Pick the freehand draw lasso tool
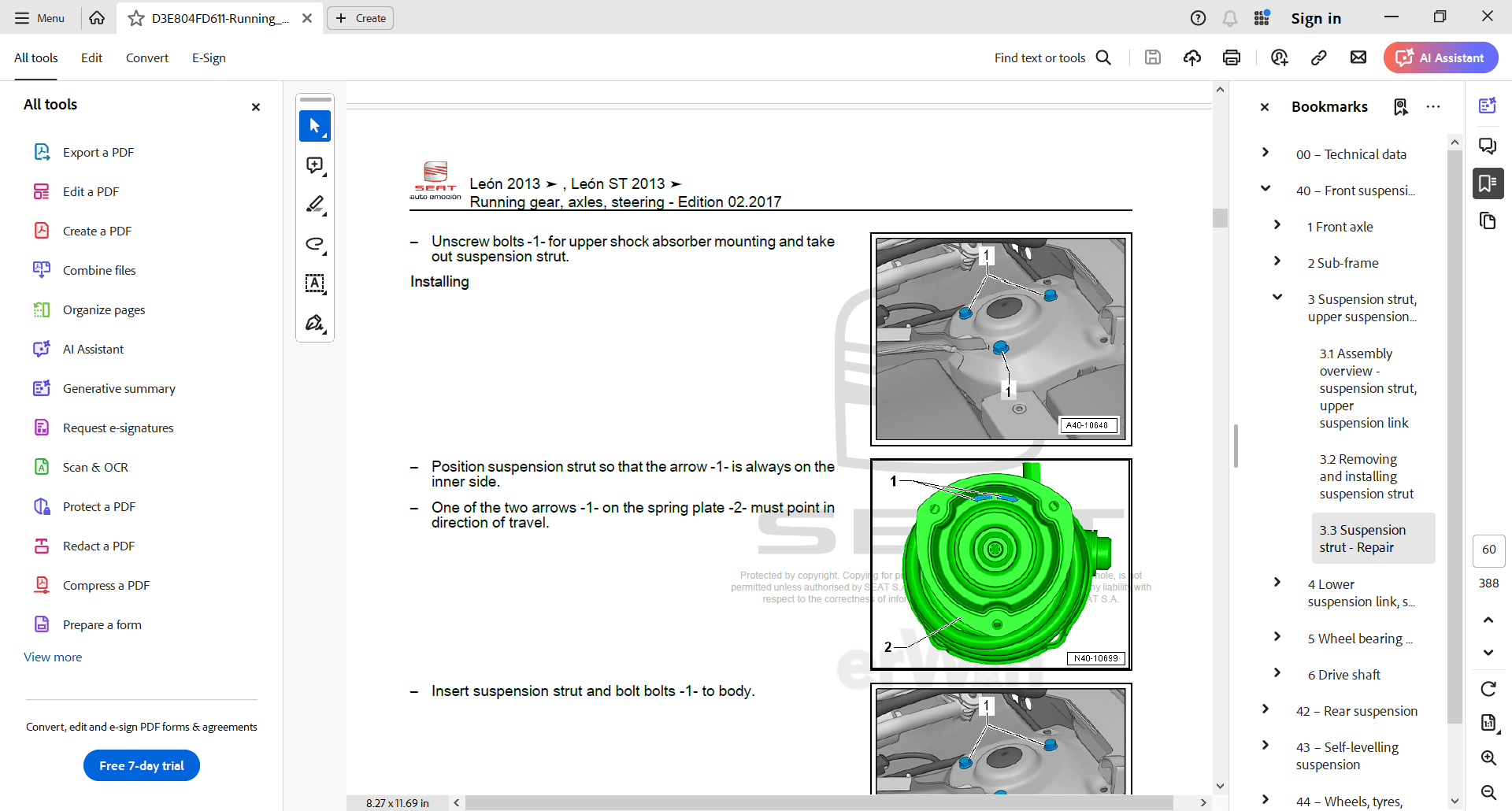Screen dimensions: 1512x811 [314, 244]
